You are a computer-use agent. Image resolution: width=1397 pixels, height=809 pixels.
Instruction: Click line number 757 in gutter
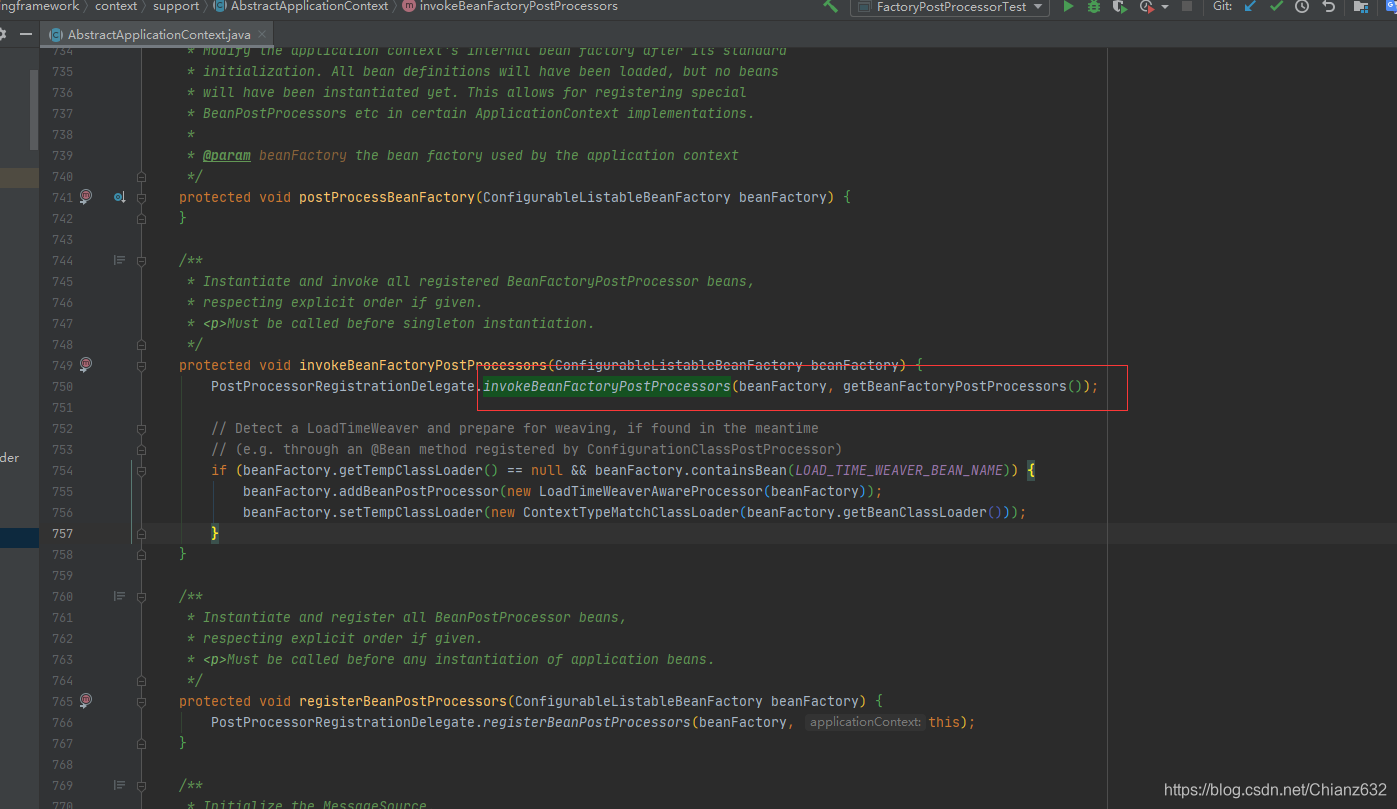62,533
